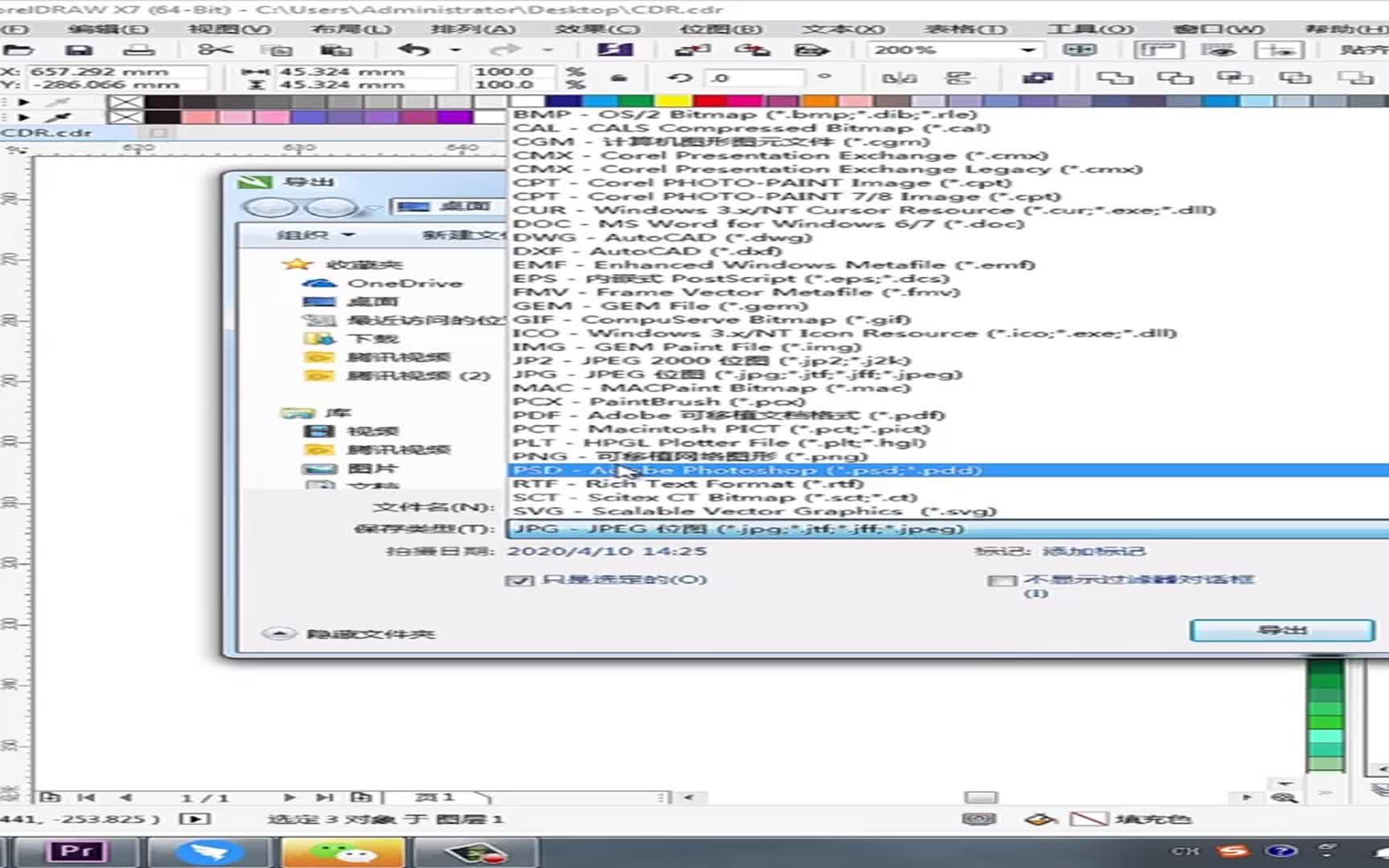Image resolution: width=1389 pixels, height=868 pixels.
Task: Click the Premiere Pro taskbar icon
Action: pos(77,852)
